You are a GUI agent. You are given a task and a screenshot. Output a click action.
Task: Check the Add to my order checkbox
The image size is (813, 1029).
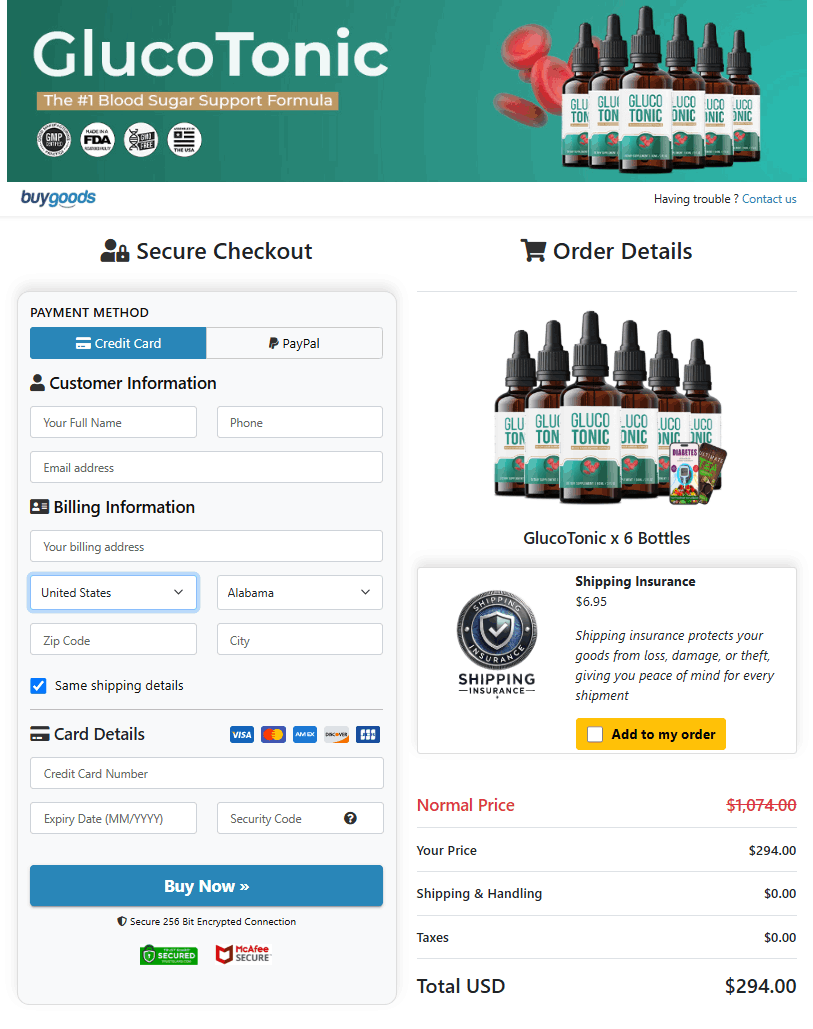(x=595, y=734)
